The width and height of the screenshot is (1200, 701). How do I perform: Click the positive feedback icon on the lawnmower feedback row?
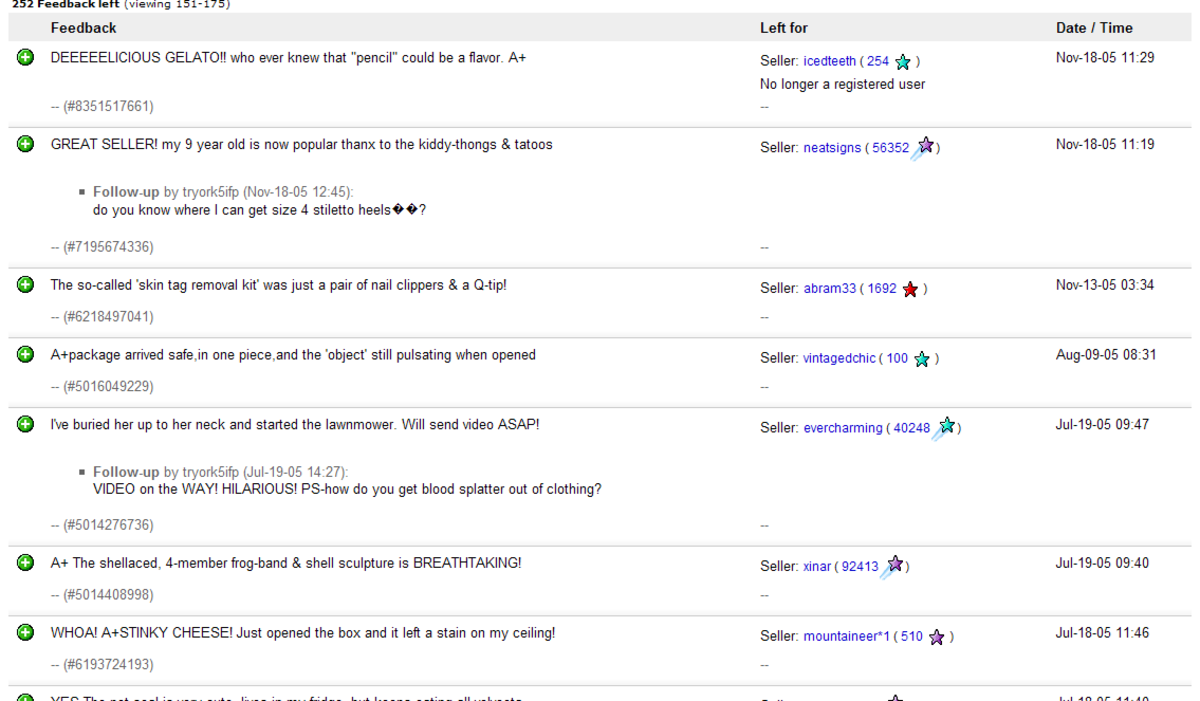[23, 424]
